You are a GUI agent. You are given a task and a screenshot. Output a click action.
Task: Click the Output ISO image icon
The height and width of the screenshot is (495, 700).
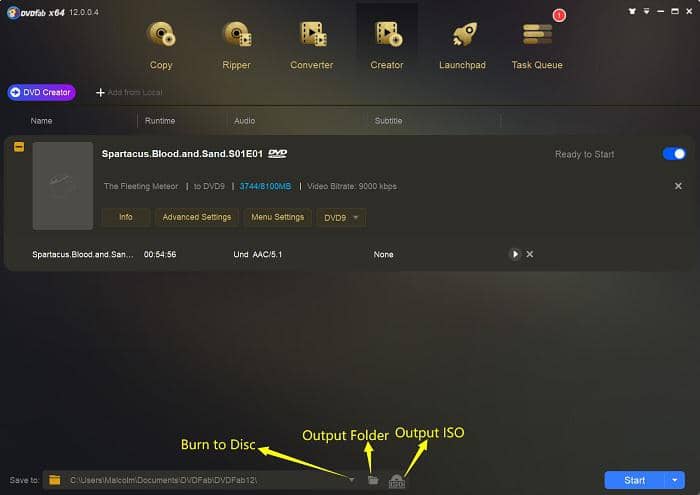[396, 481]
